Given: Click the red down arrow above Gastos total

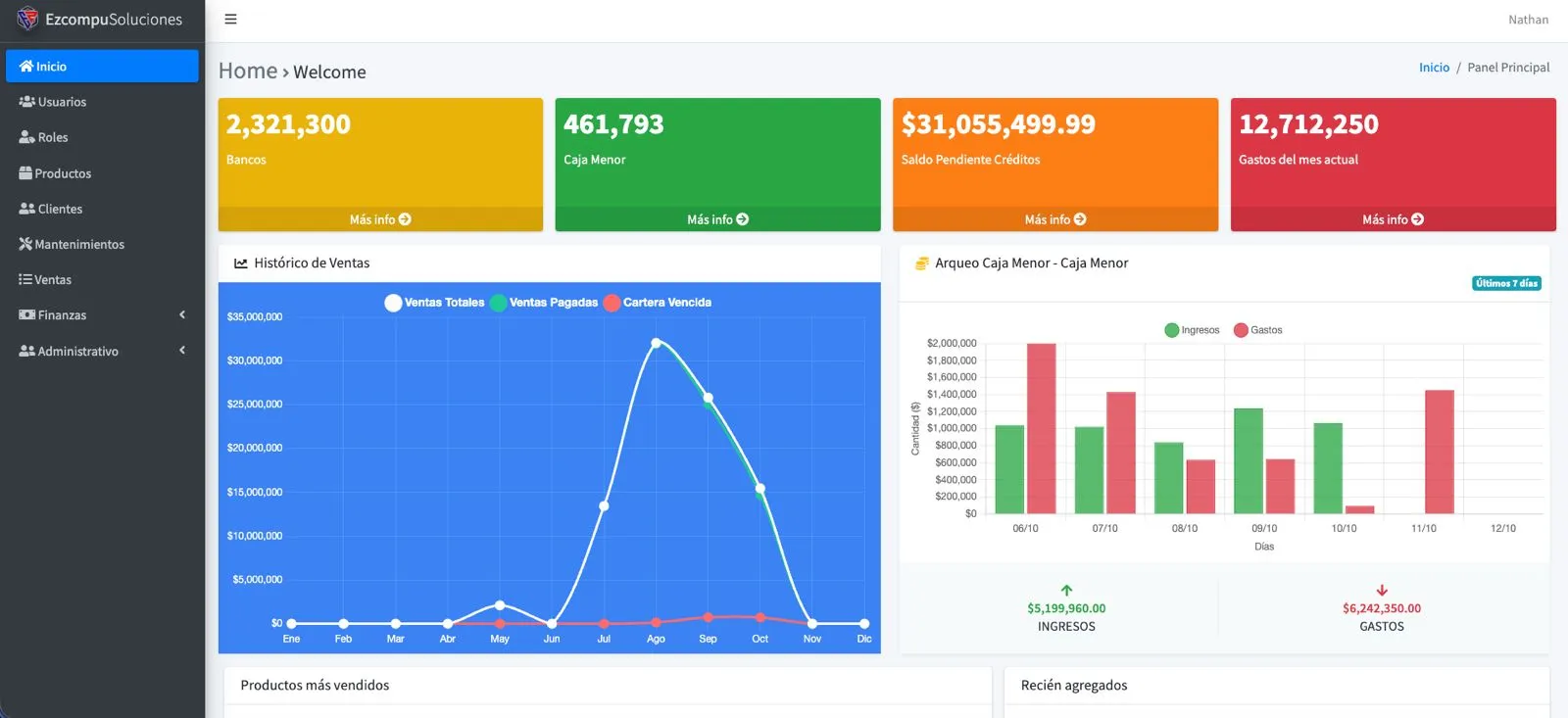Looking at the screenshot, I should pos(1382,591).
